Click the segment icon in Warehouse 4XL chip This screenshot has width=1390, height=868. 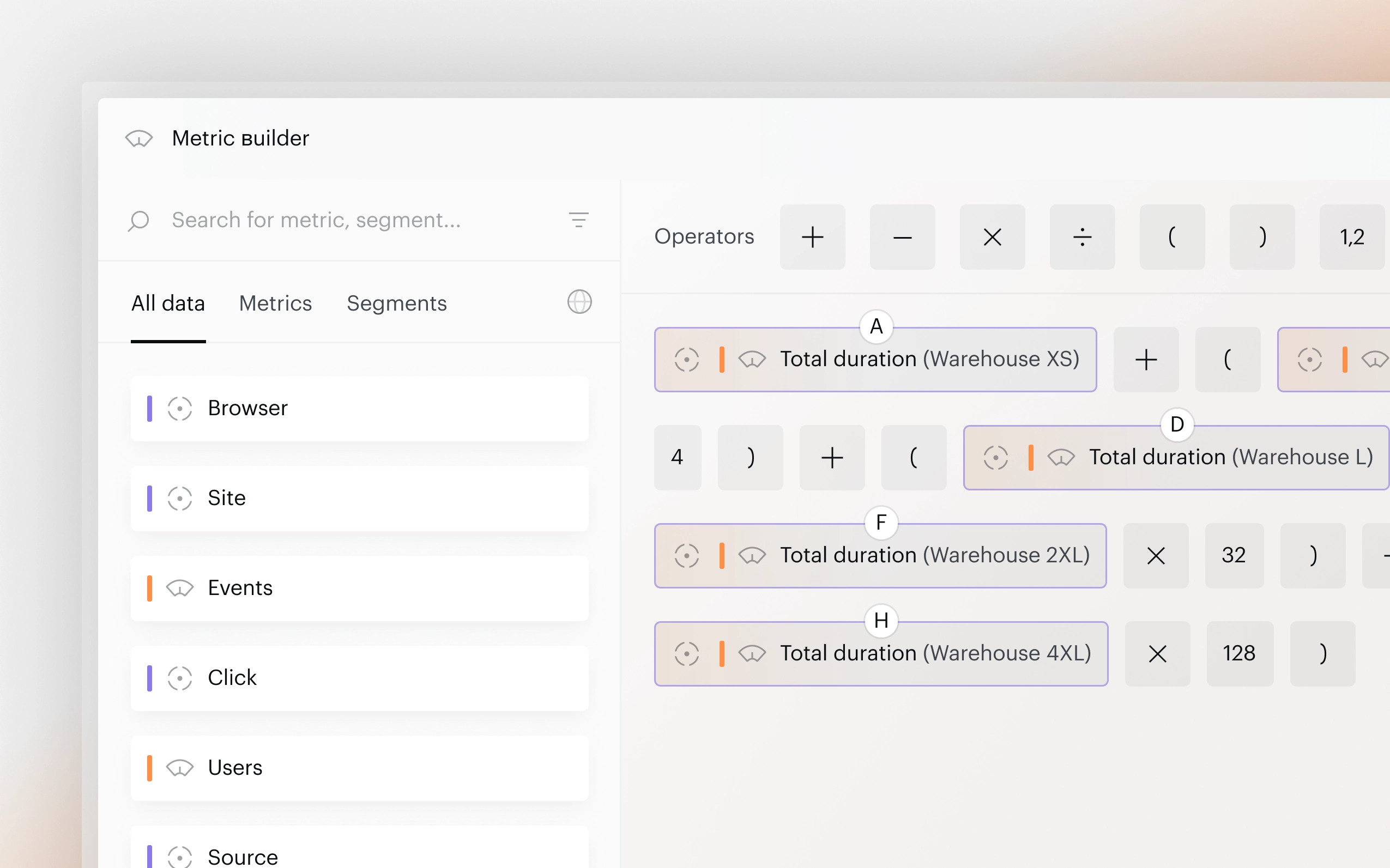pyautogui.click(x=687, y=654)
